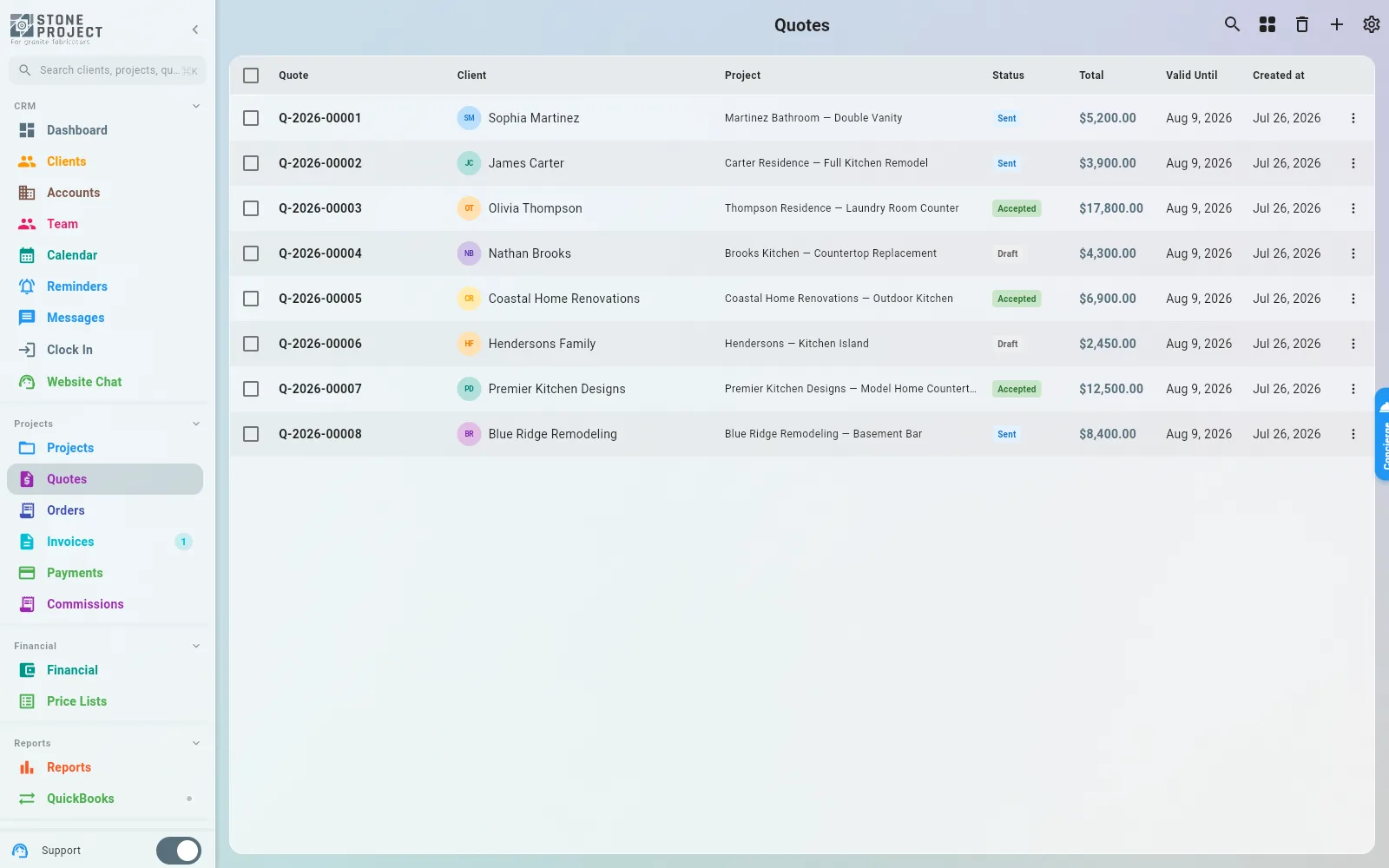This screenshot has width=1389, height=868.
Task: Toggle the select-all quotes checkbox
Action: 251,76
